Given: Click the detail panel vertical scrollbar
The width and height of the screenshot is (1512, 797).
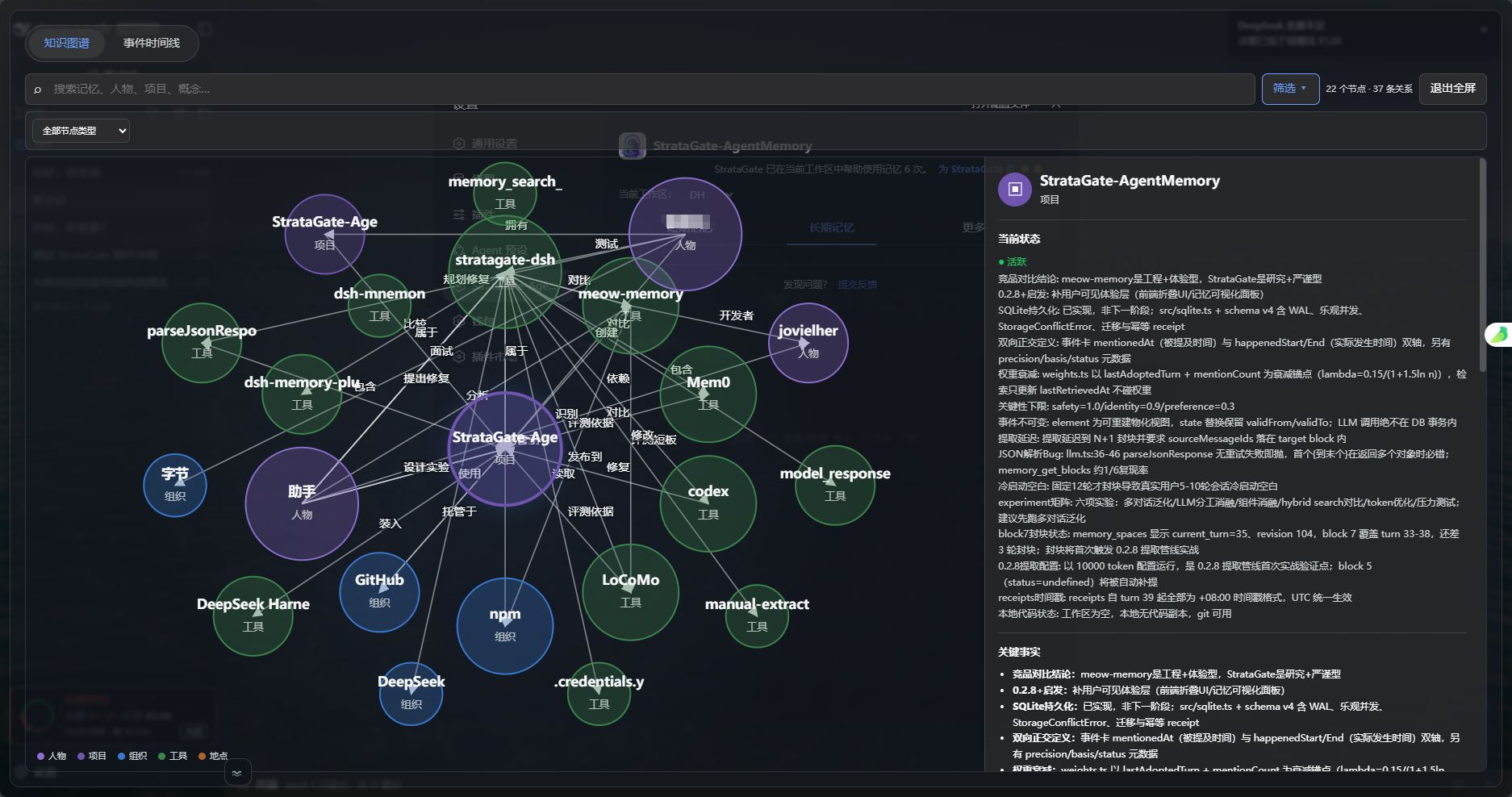Looking at the screenshot, I should (1482, 265).
